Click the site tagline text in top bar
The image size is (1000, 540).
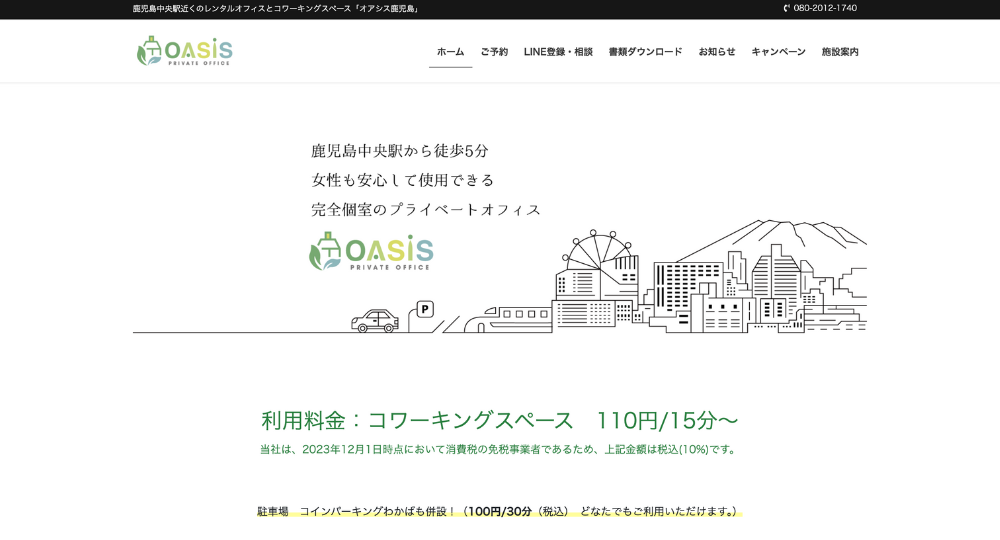(276, 9)
